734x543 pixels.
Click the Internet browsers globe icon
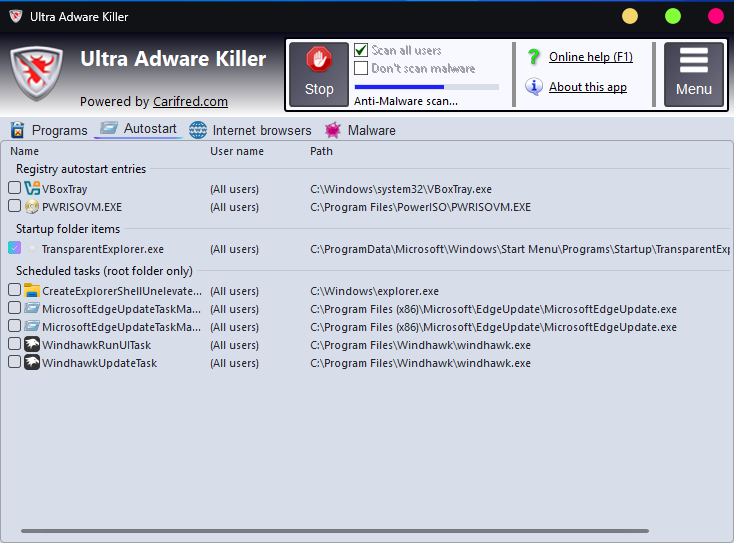[198, 130]
